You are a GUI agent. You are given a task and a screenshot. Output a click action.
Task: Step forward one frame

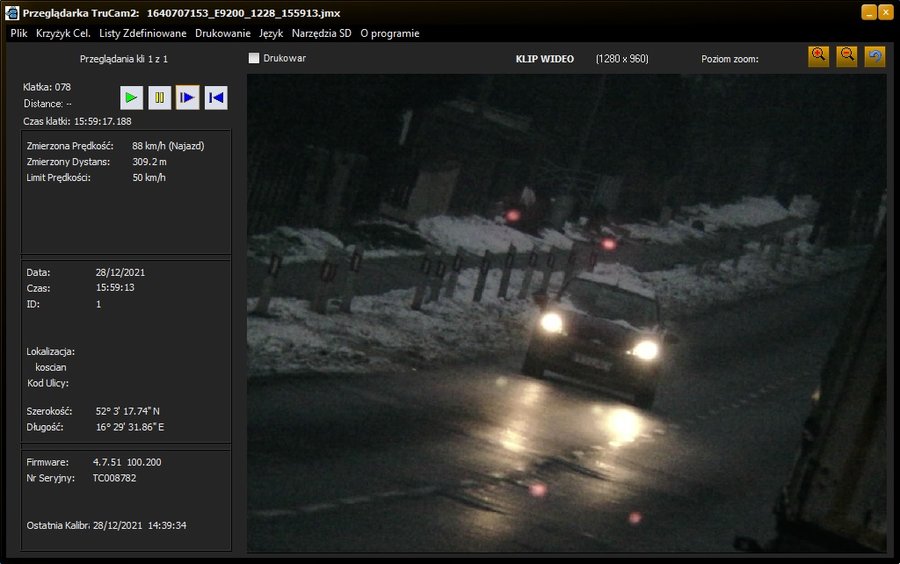point(187,97)
